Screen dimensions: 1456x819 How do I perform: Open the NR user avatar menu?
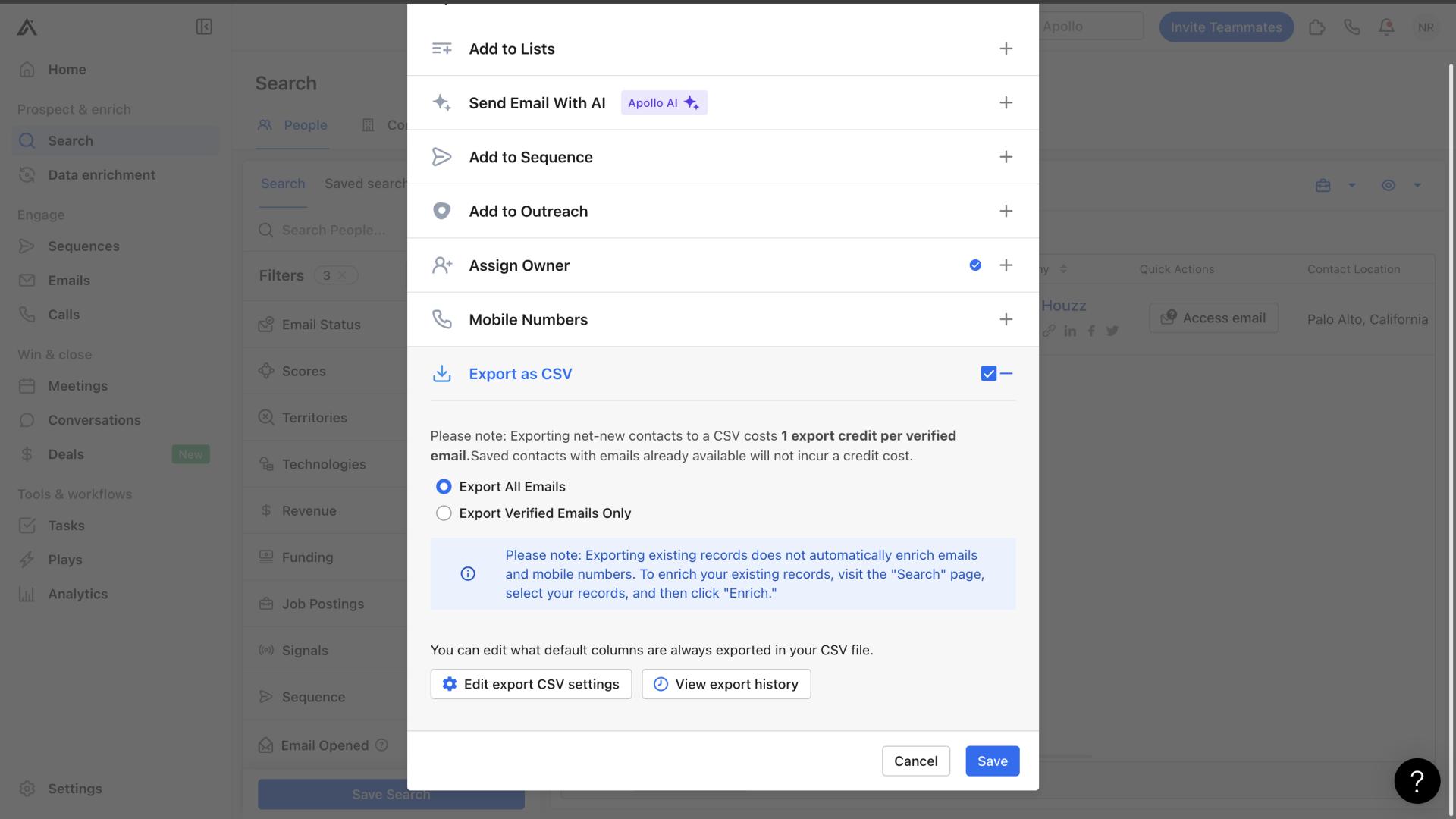[1426, 27]
